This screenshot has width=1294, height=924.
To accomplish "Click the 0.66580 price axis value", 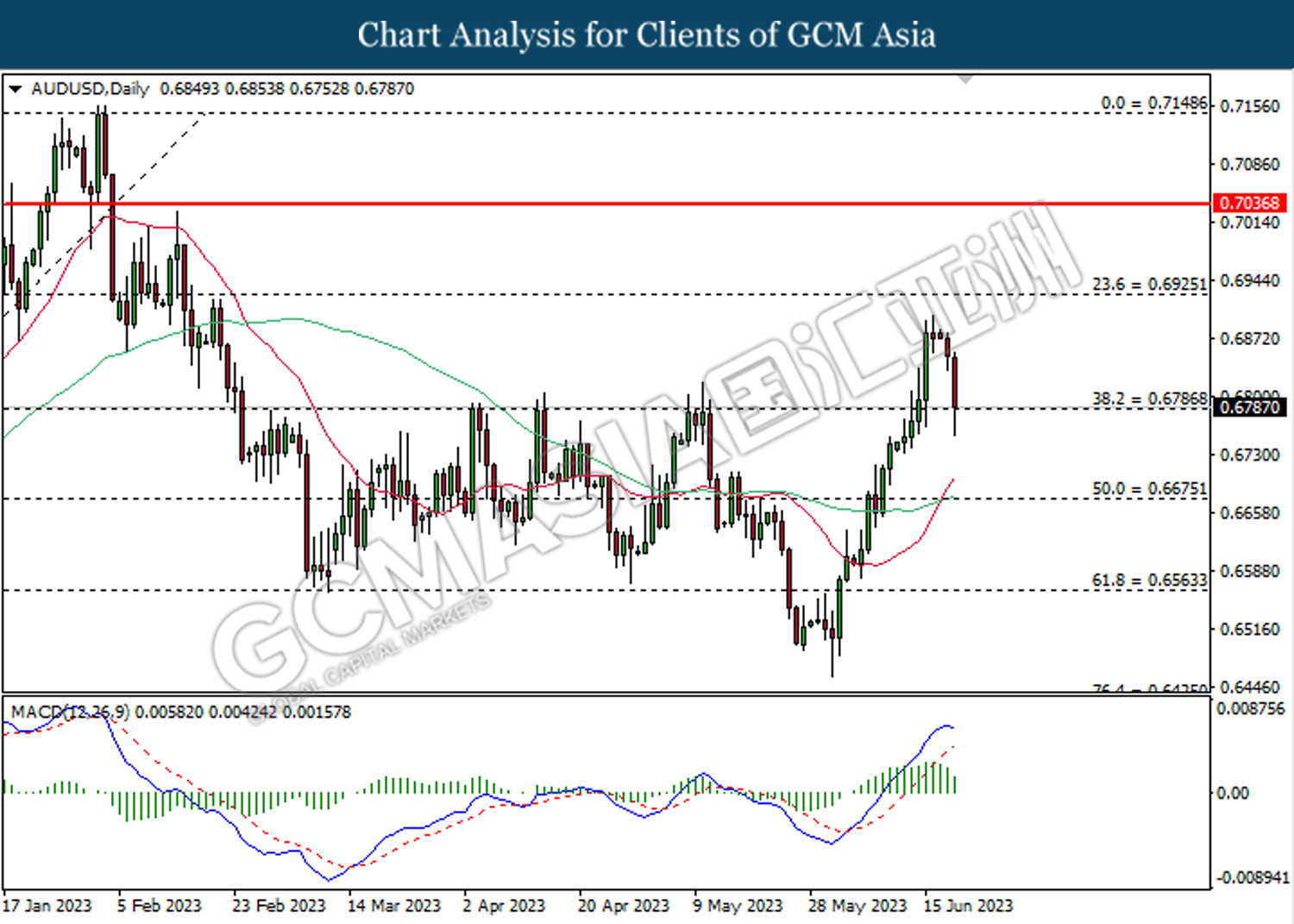I will pos(1250,512).
